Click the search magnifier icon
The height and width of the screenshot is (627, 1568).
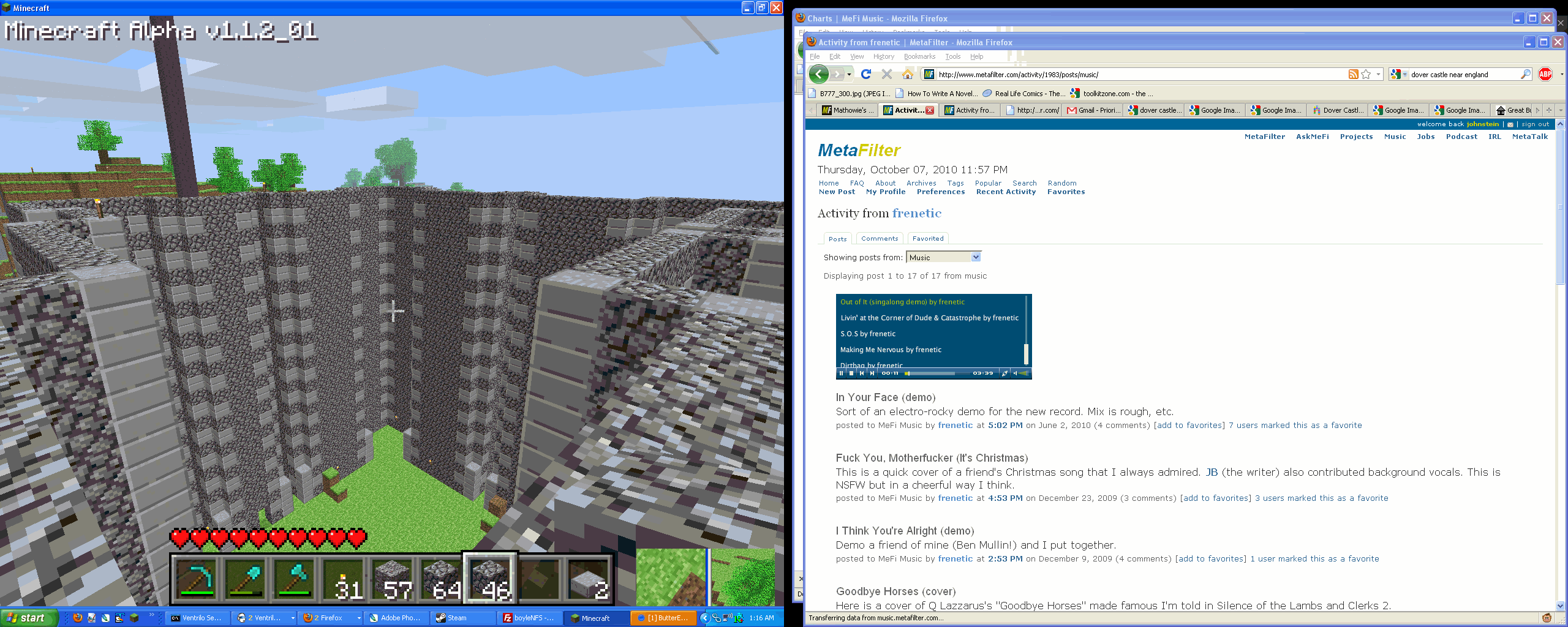pyautogui.click(x=1525, y=74)
